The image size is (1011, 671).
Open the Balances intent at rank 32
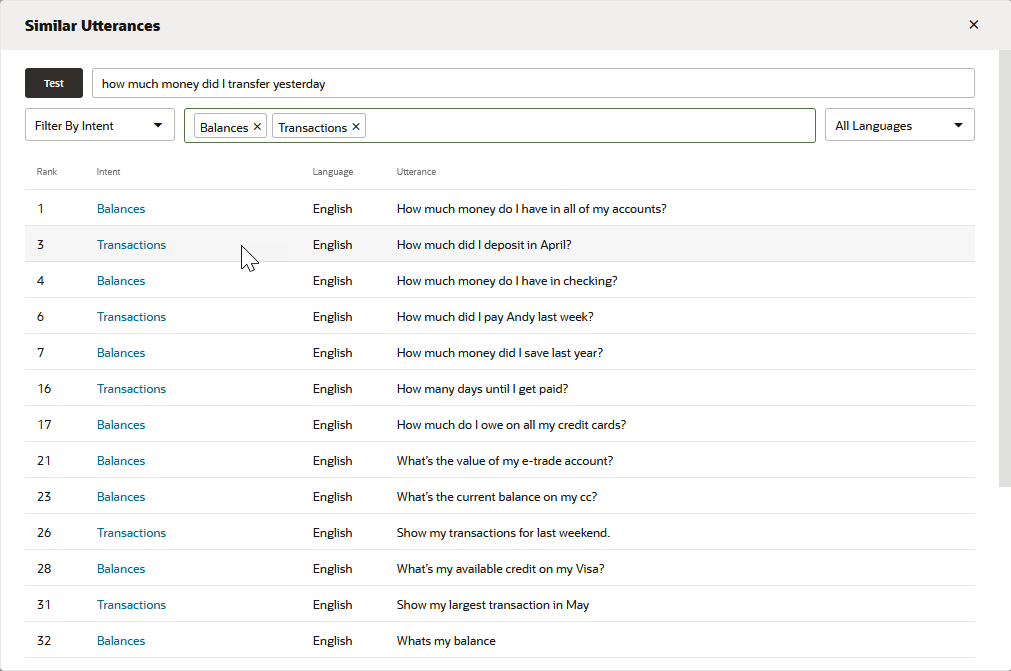coord(121,640)
